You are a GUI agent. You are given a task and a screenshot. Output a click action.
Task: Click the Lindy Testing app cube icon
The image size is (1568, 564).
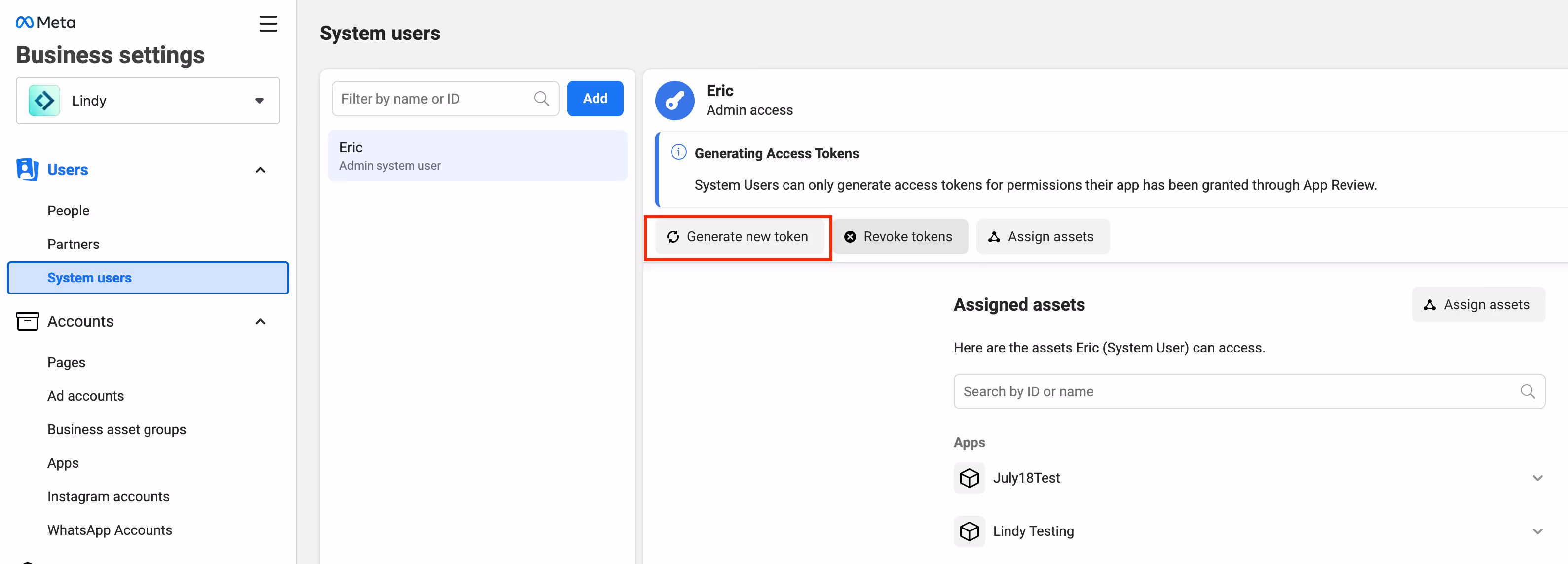[x=969, y=531]
